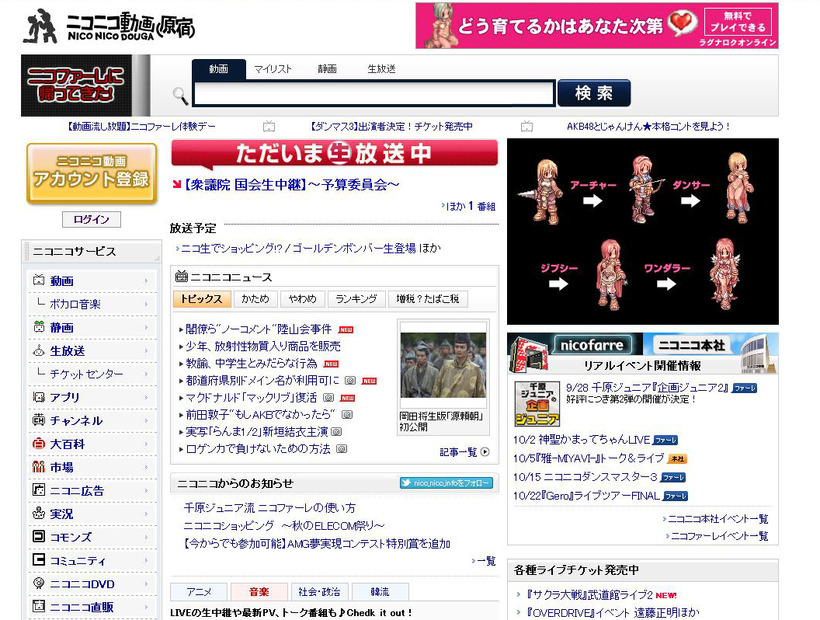Screen dimensions: 820x620
Task: Click the ログイン button
Action: 92,220
